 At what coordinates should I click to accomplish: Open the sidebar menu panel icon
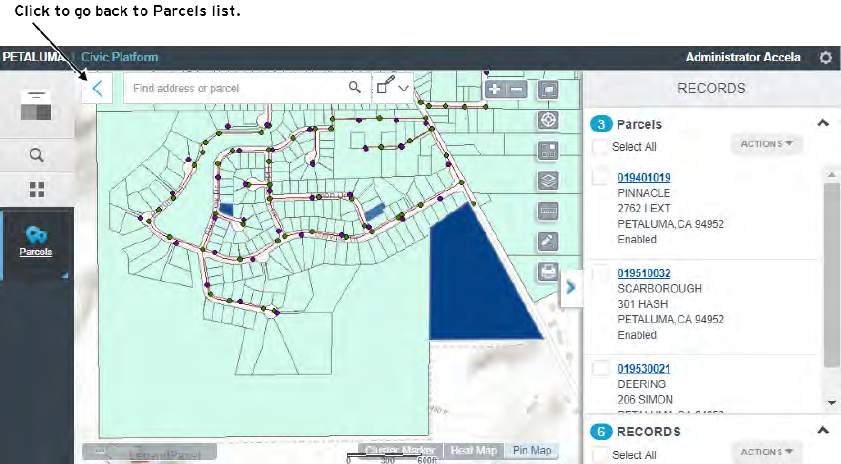(36, 105)
